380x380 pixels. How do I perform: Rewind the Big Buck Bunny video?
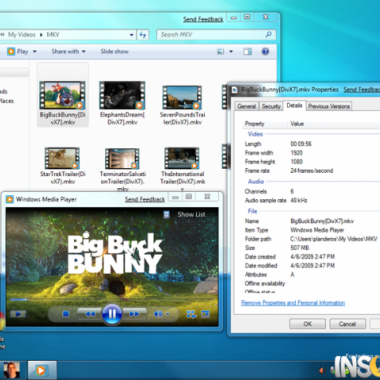[90, 314]
